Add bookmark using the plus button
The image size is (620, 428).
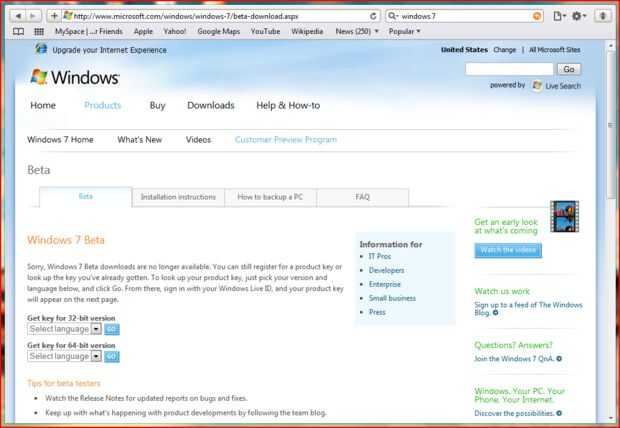tap(54, 16)
